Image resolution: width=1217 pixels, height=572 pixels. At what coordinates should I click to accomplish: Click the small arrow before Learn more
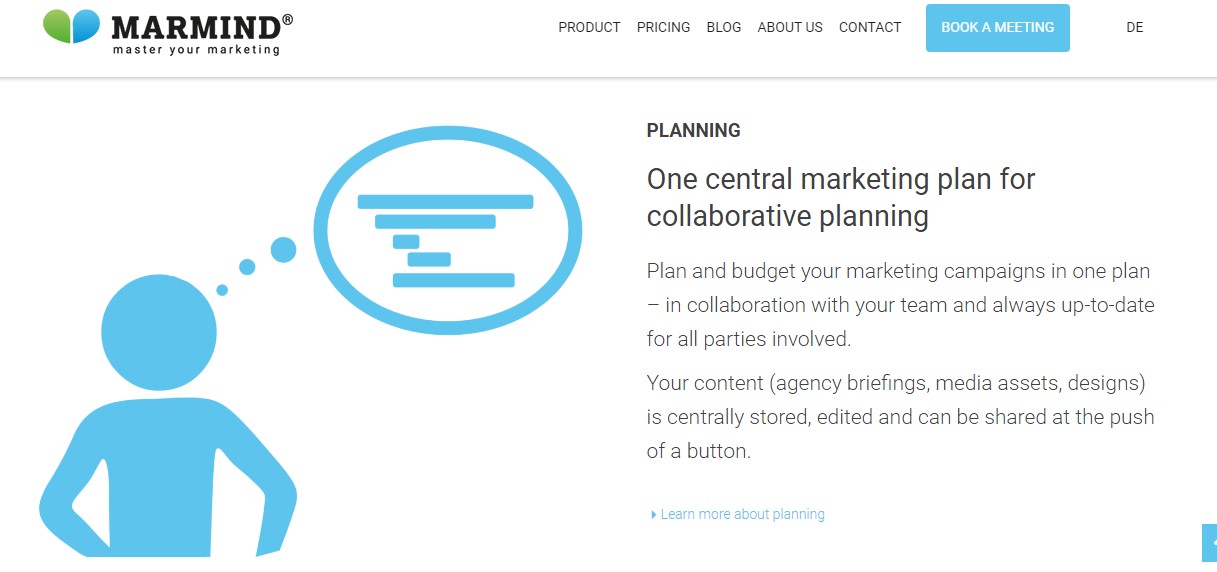click(653, 514)
